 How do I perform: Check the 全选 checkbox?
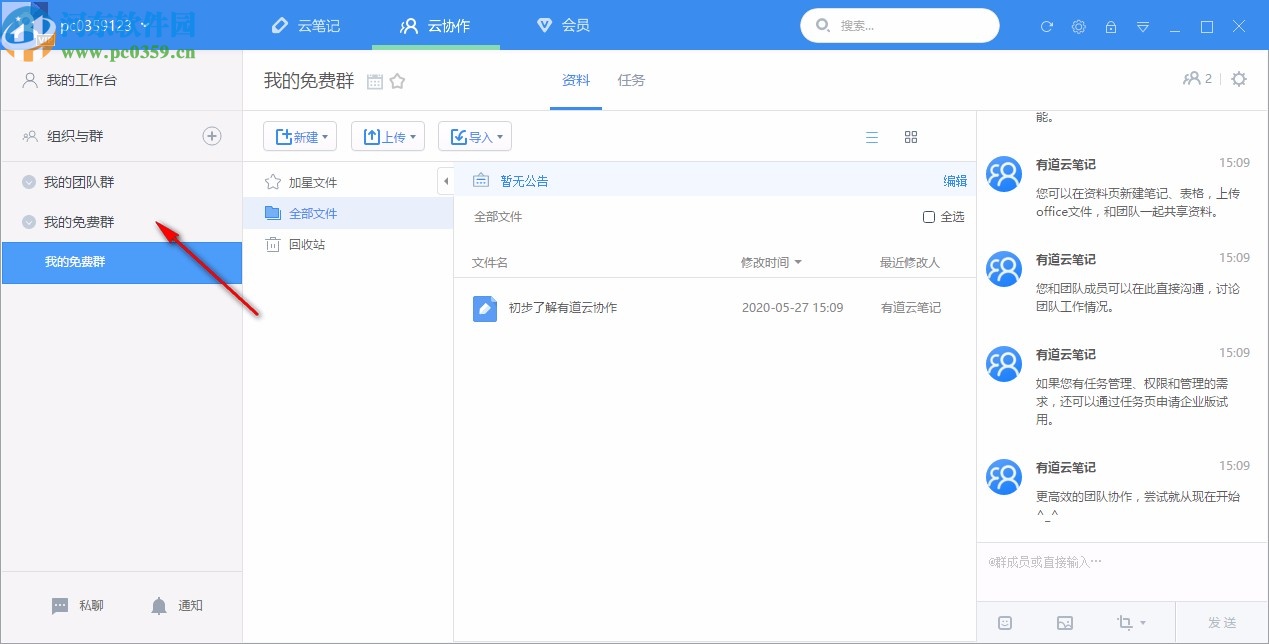point(929,217)
